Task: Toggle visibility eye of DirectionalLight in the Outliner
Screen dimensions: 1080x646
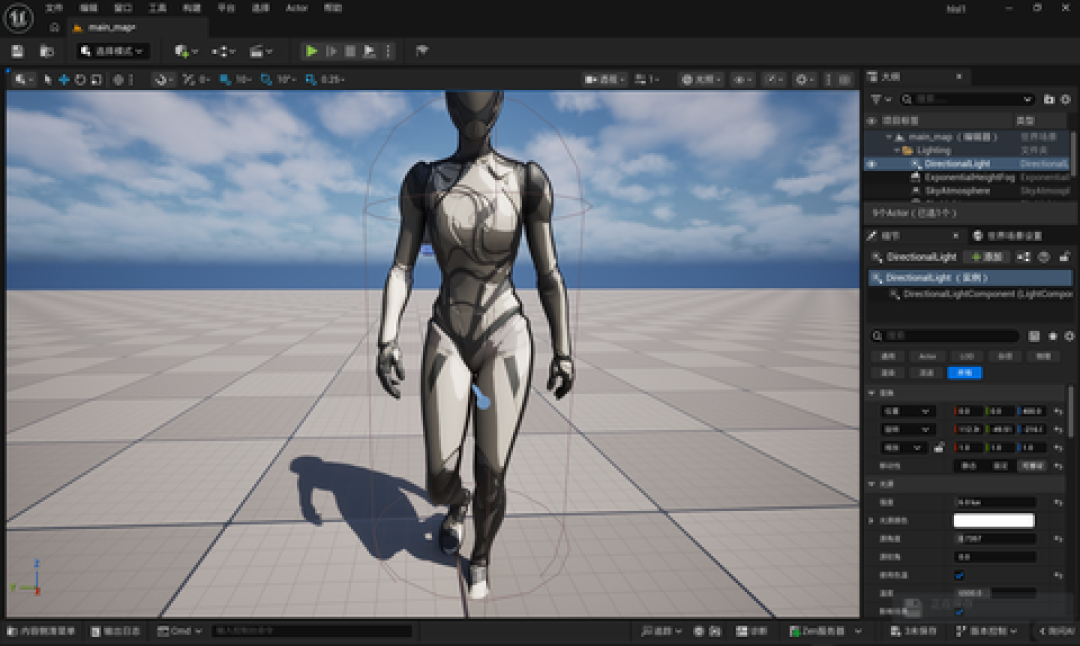Action: [871, 164]
